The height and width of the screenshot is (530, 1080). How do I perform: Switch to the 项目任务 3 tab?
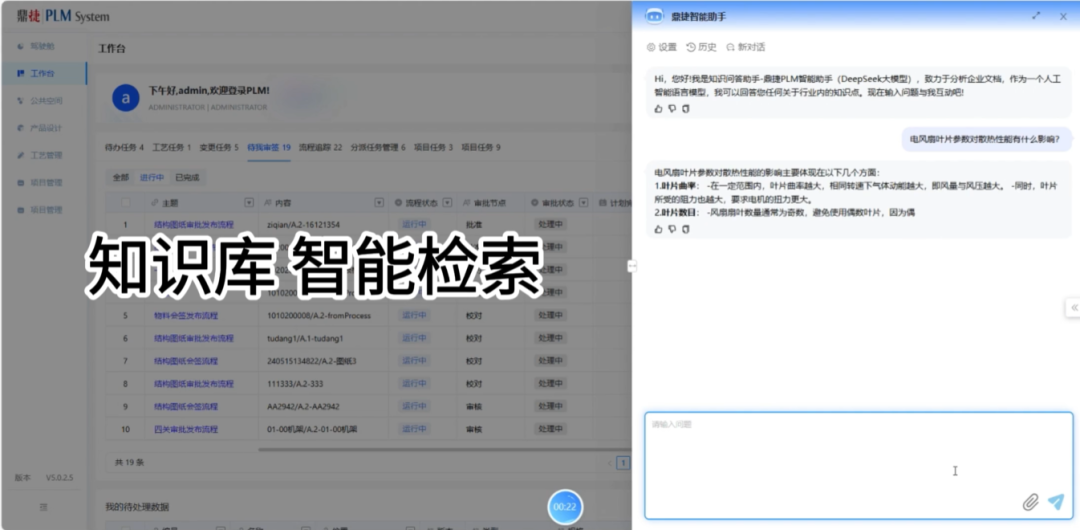[x=433, y=147]
